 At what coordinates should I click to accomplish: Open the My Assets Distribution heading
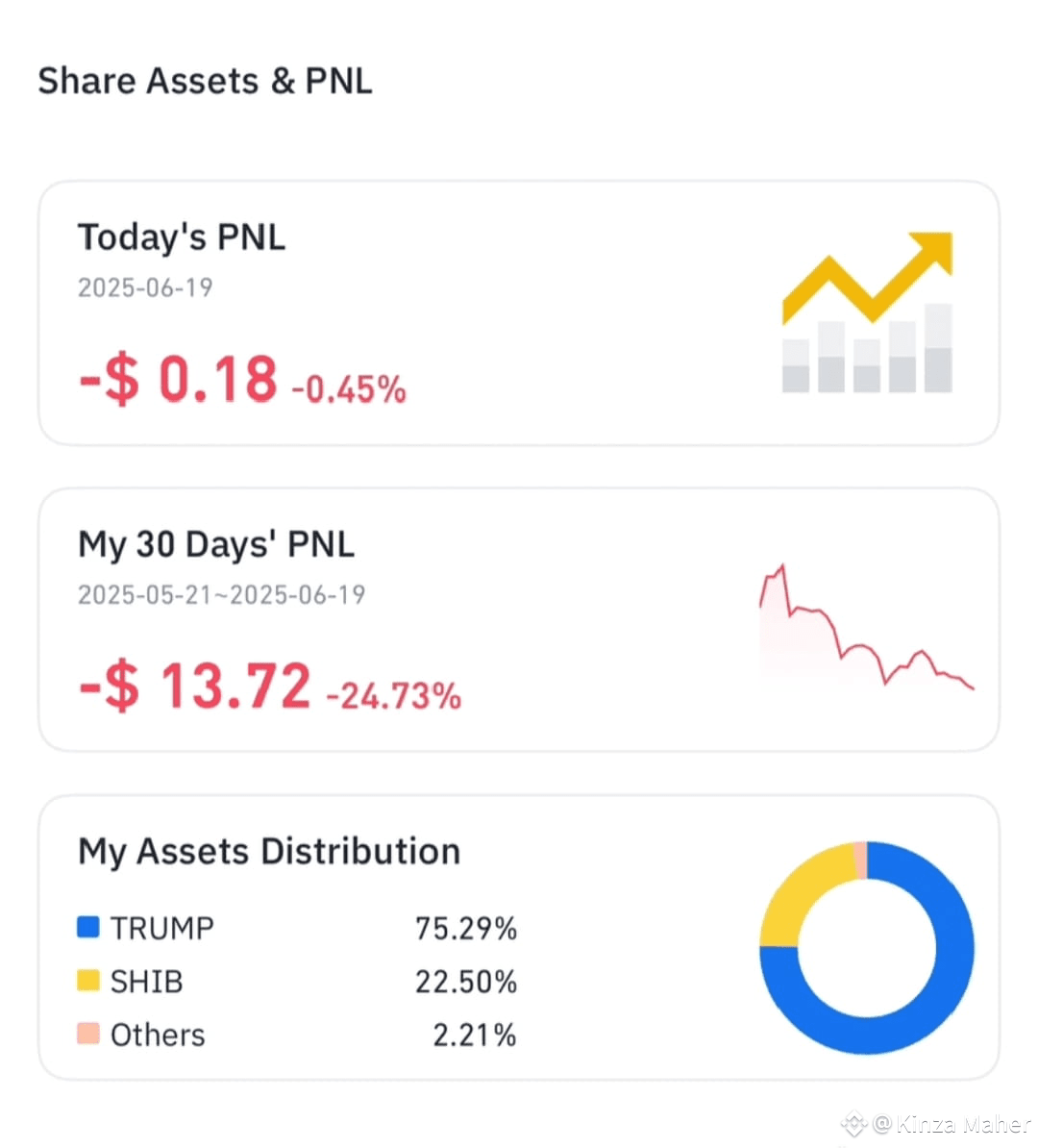point(269,852)
